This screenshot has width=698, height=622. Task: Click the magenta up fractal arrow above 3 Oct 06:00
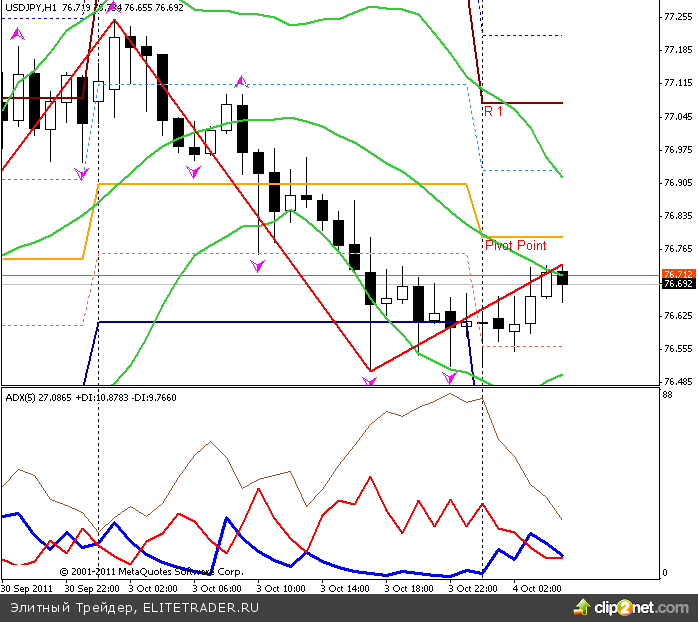pyautogui.click(x=240, y=81)
